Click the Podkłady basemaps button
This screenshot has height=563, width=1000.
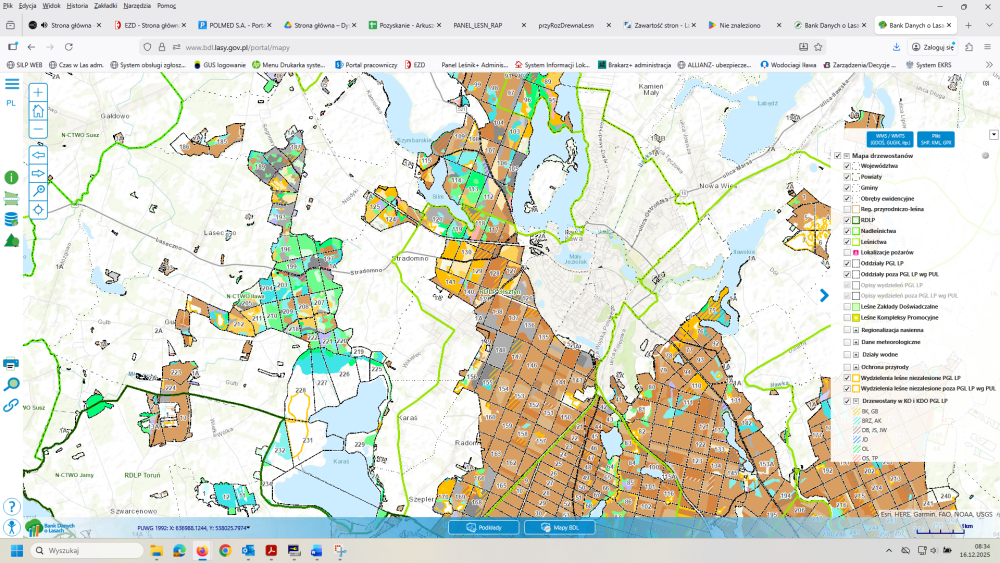483,527
